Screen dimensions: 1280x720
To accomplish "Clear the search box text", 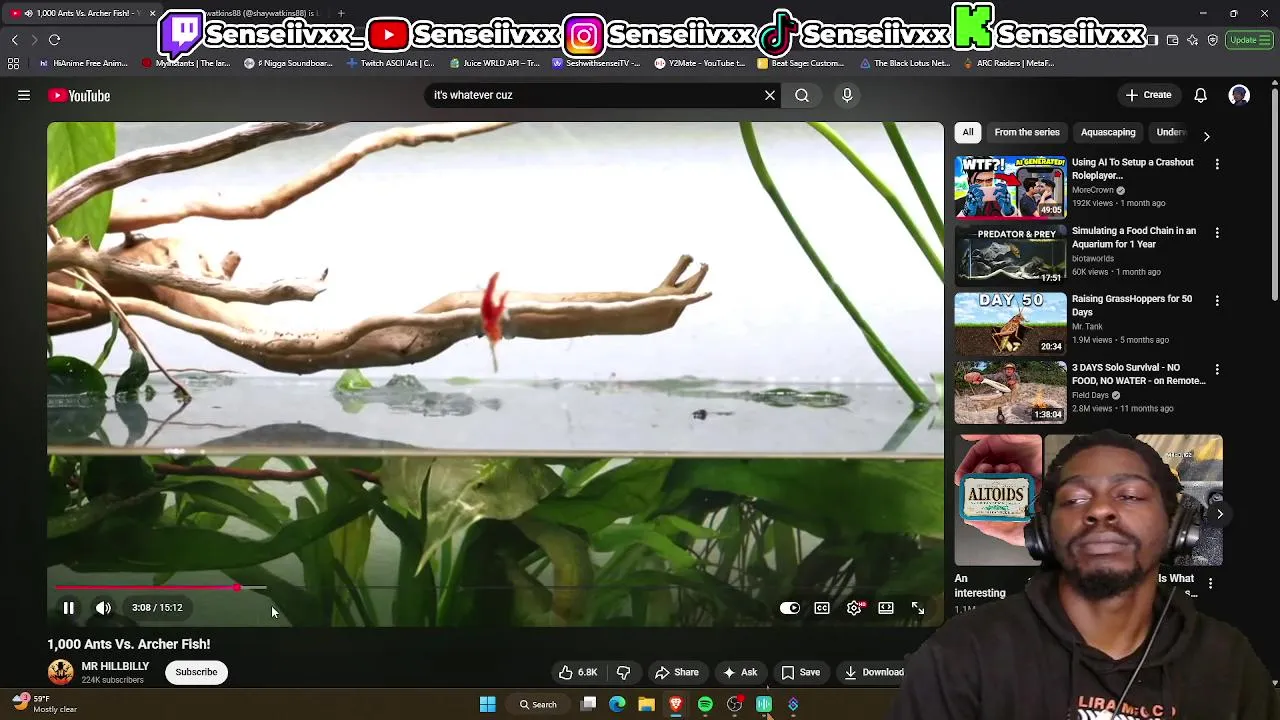I will coord(770,95).
